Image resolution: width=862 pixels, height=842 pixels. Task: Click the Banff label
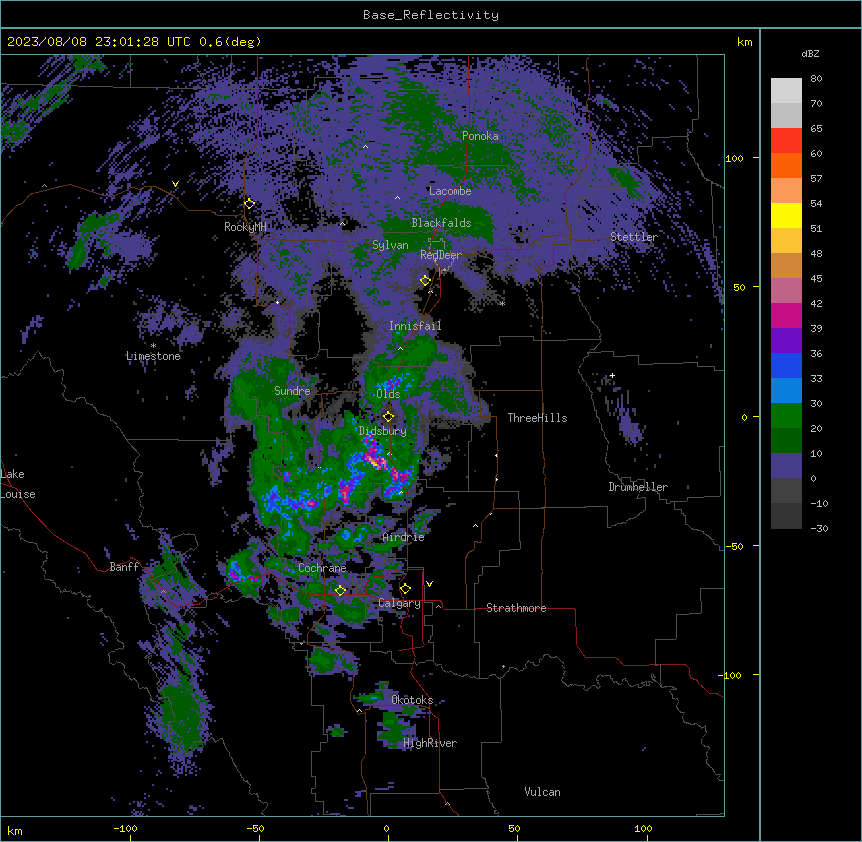124,567
